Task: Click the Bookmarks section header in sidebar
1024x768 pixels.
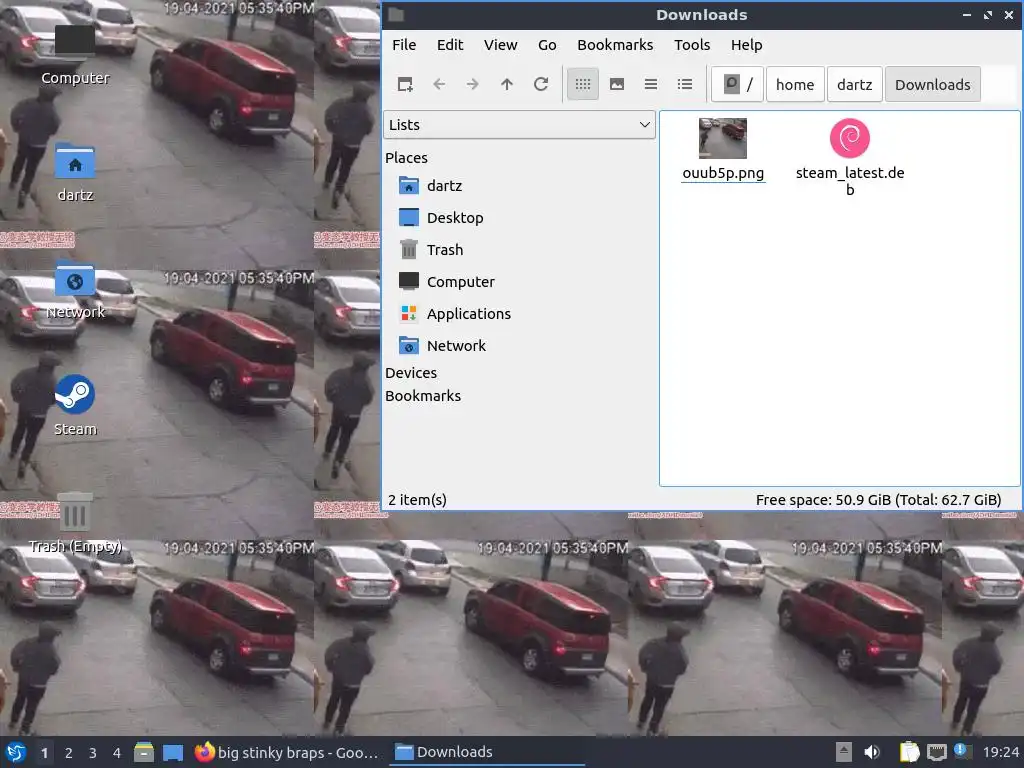Action: 423,396
